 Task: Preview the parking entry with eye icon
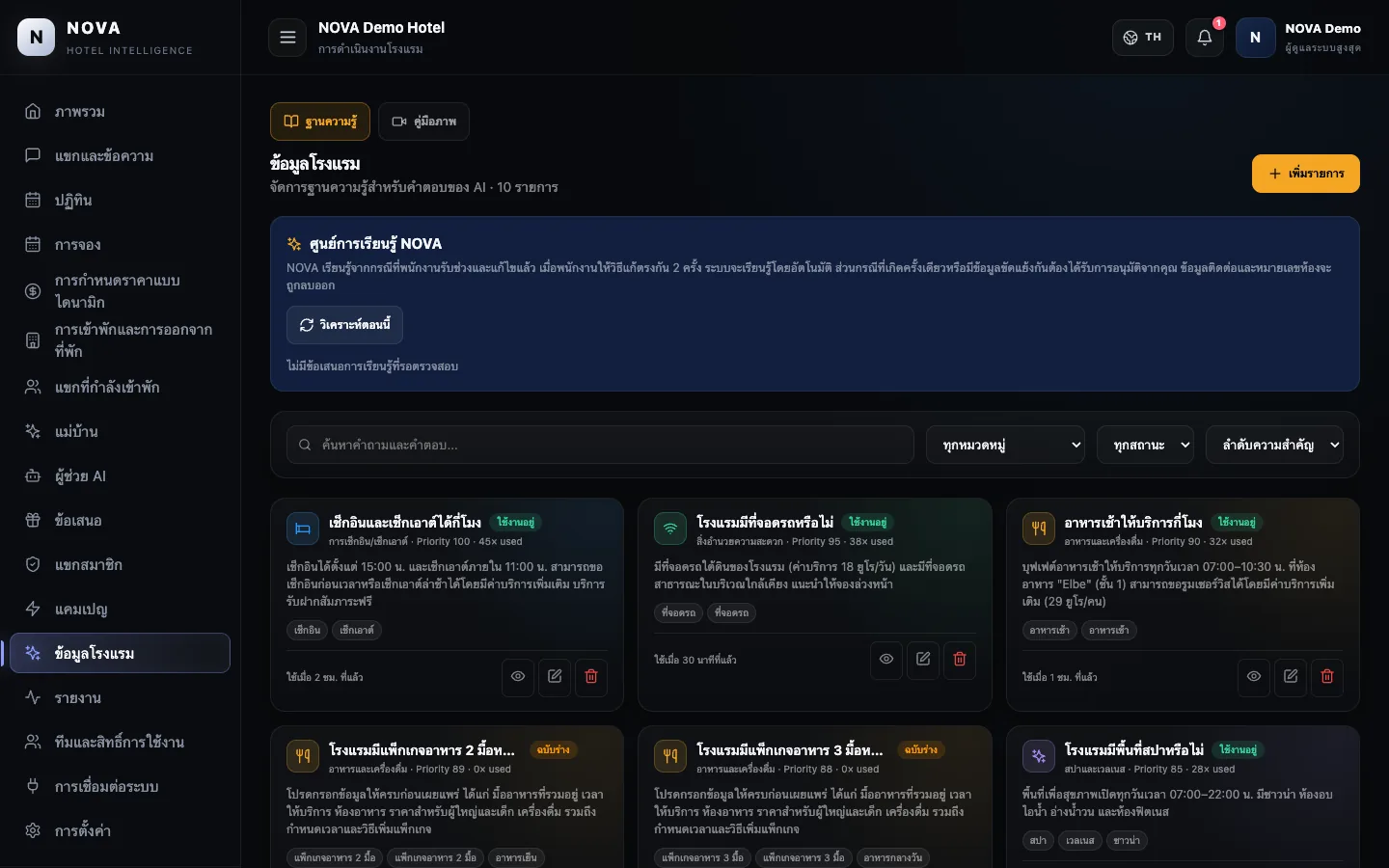click(886, 660)
